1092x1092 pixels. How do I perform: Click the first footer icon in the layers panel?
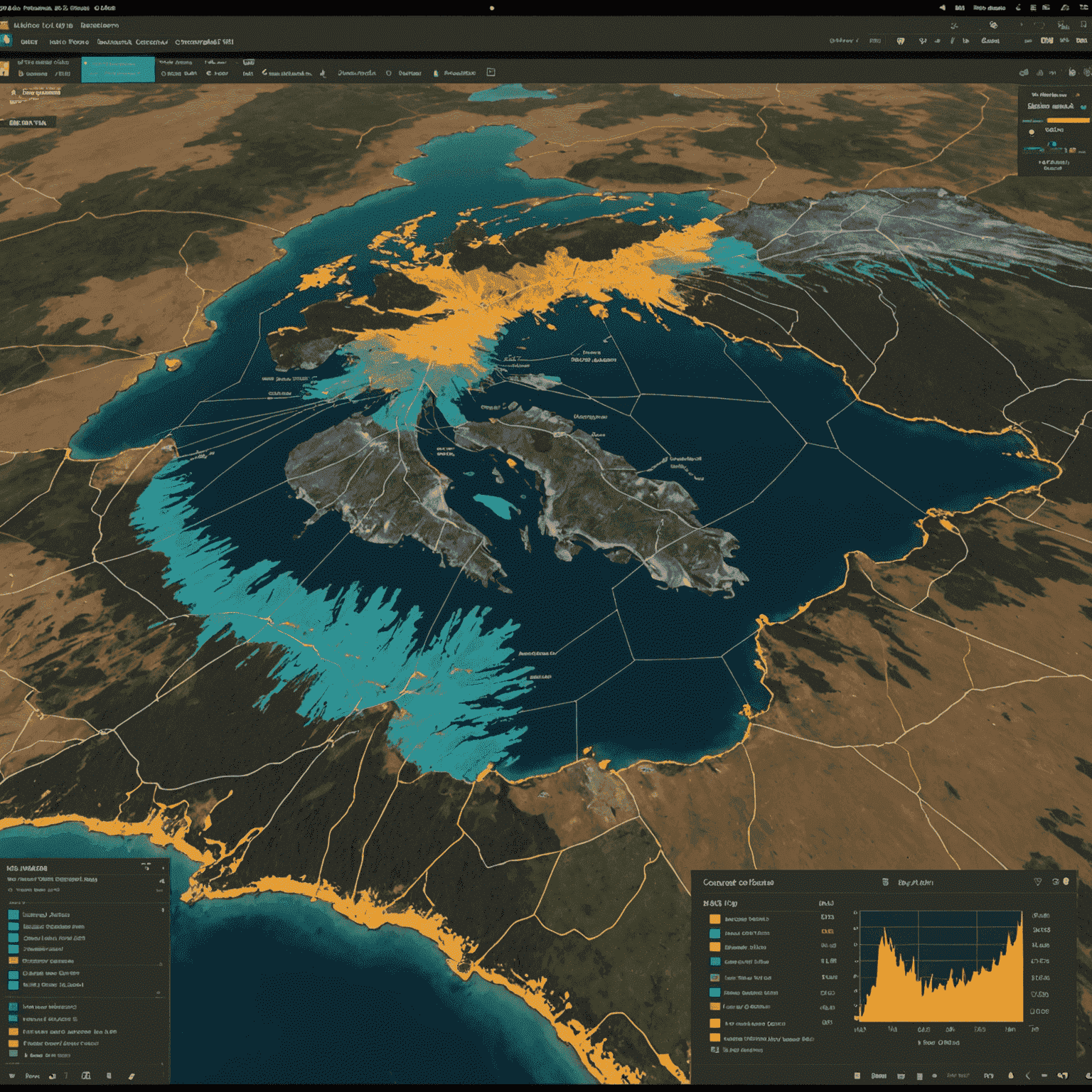tap(11, 1076)
